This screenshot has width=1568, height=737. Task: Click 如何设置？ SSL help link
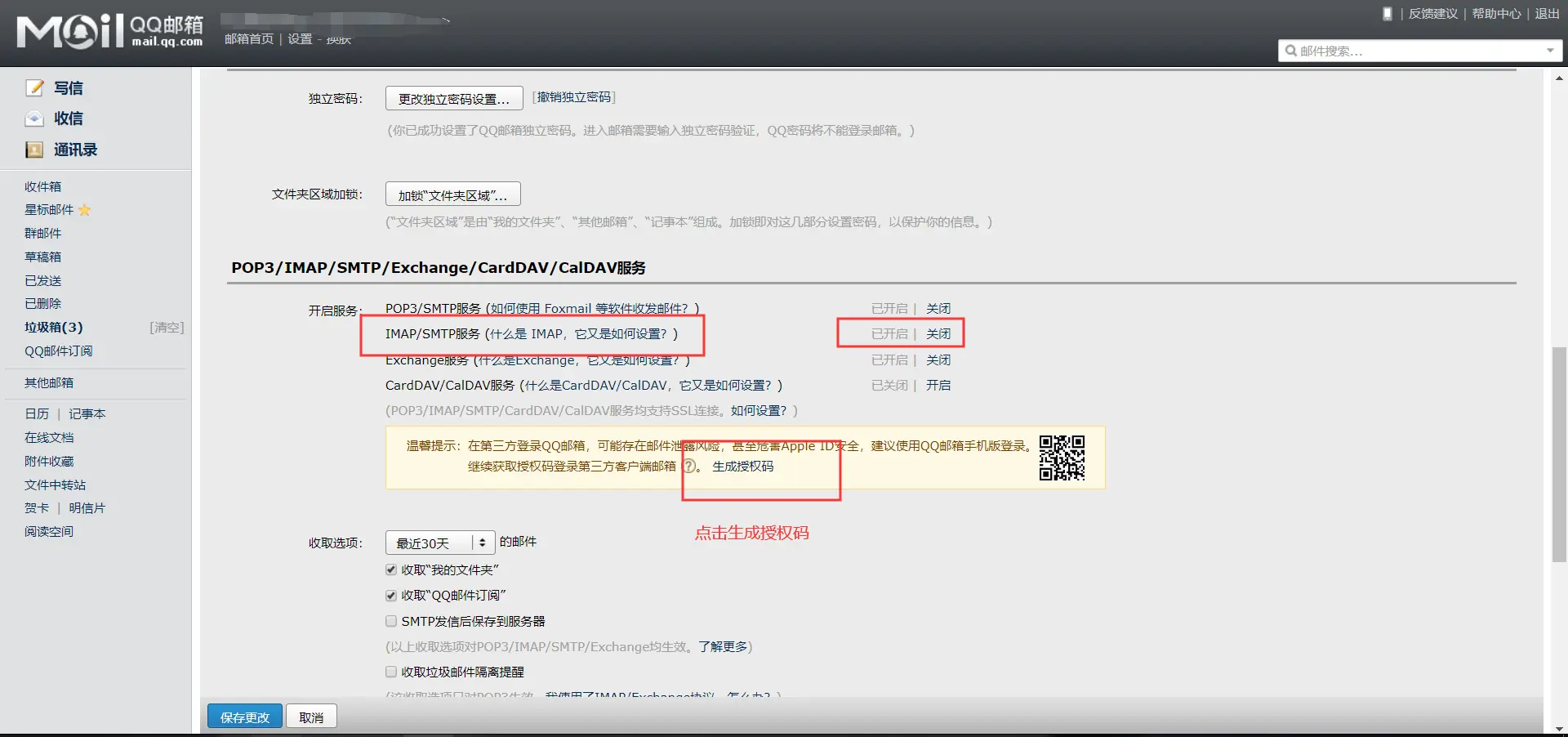[759, 411]
